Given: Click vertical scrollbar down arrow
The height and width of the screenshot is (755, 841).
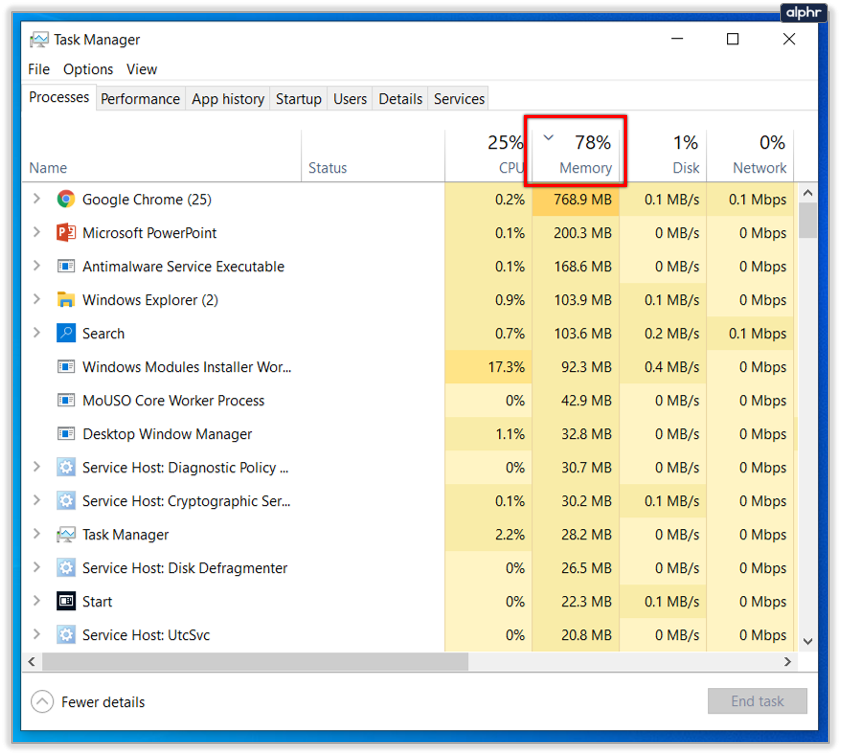Looking at the screenshot, I should 808,641.
